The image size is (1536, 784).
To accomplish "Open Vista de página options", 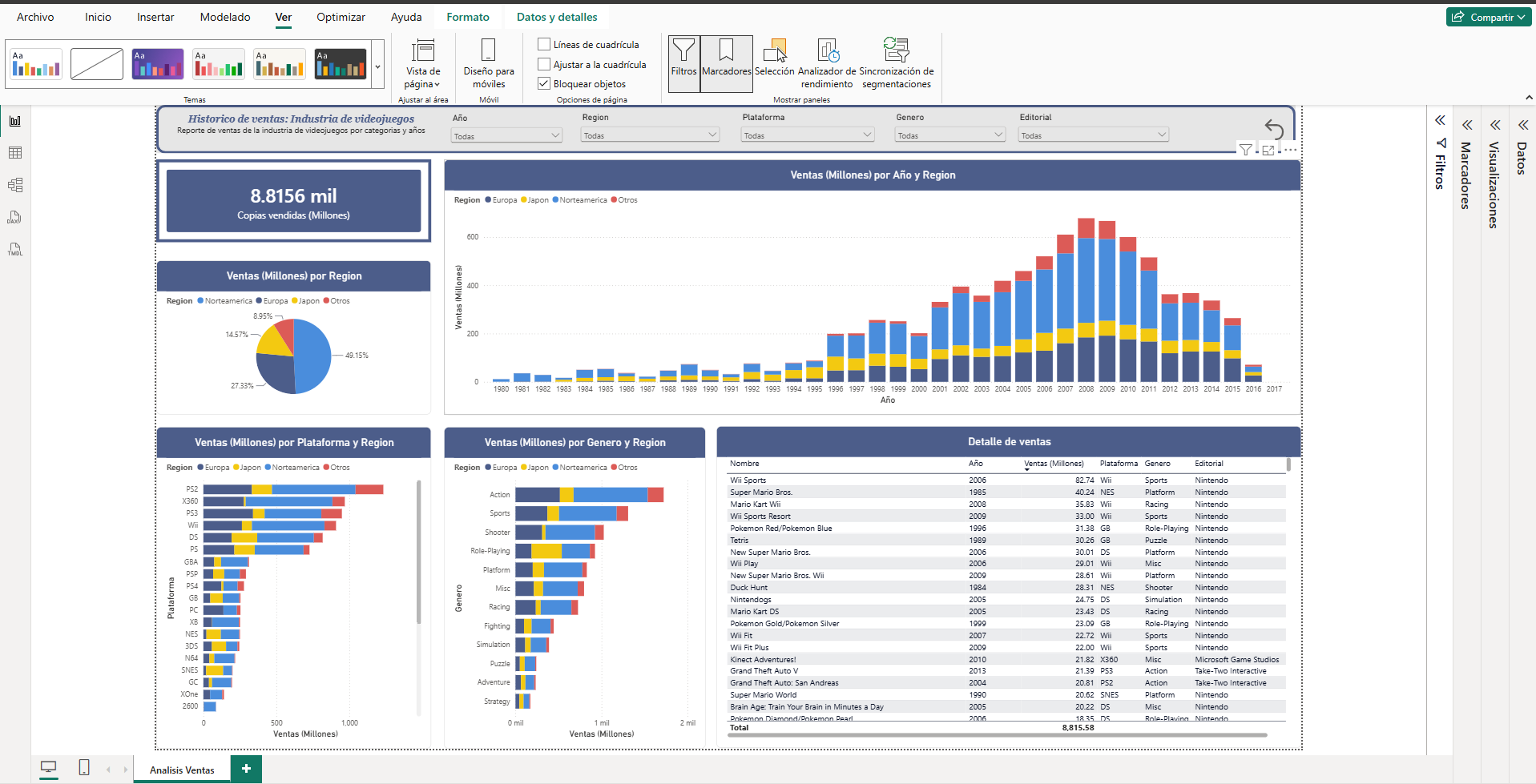I will [x=423, y=64].
